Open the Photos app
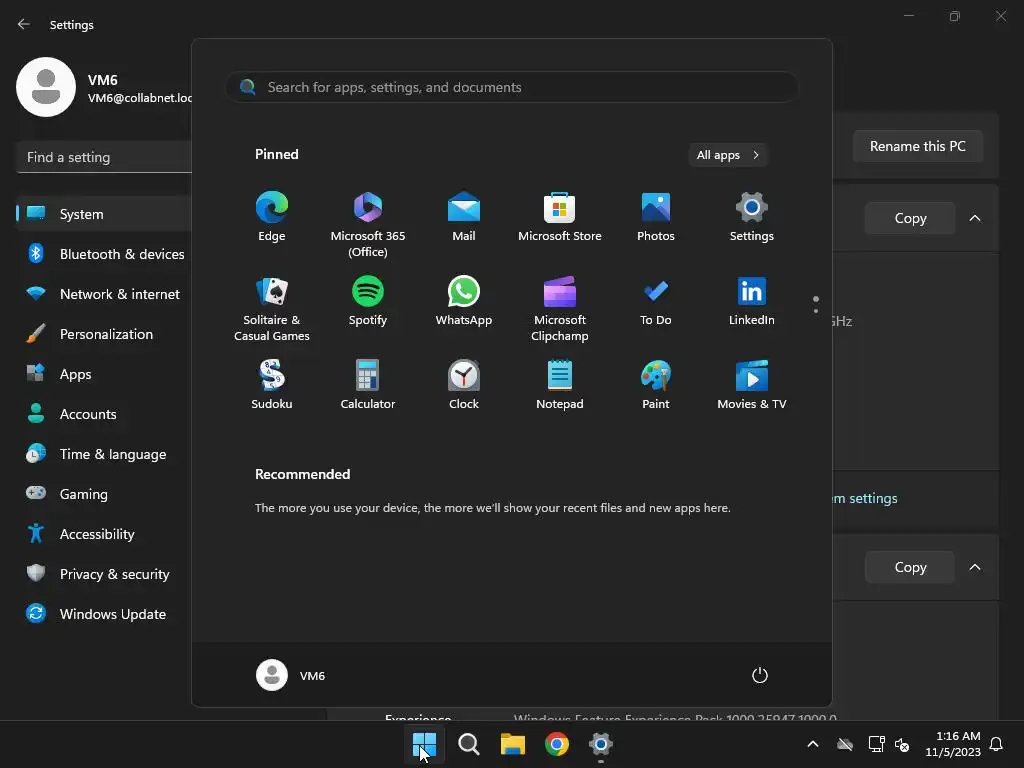1024x768 pixels. [656, 217]
